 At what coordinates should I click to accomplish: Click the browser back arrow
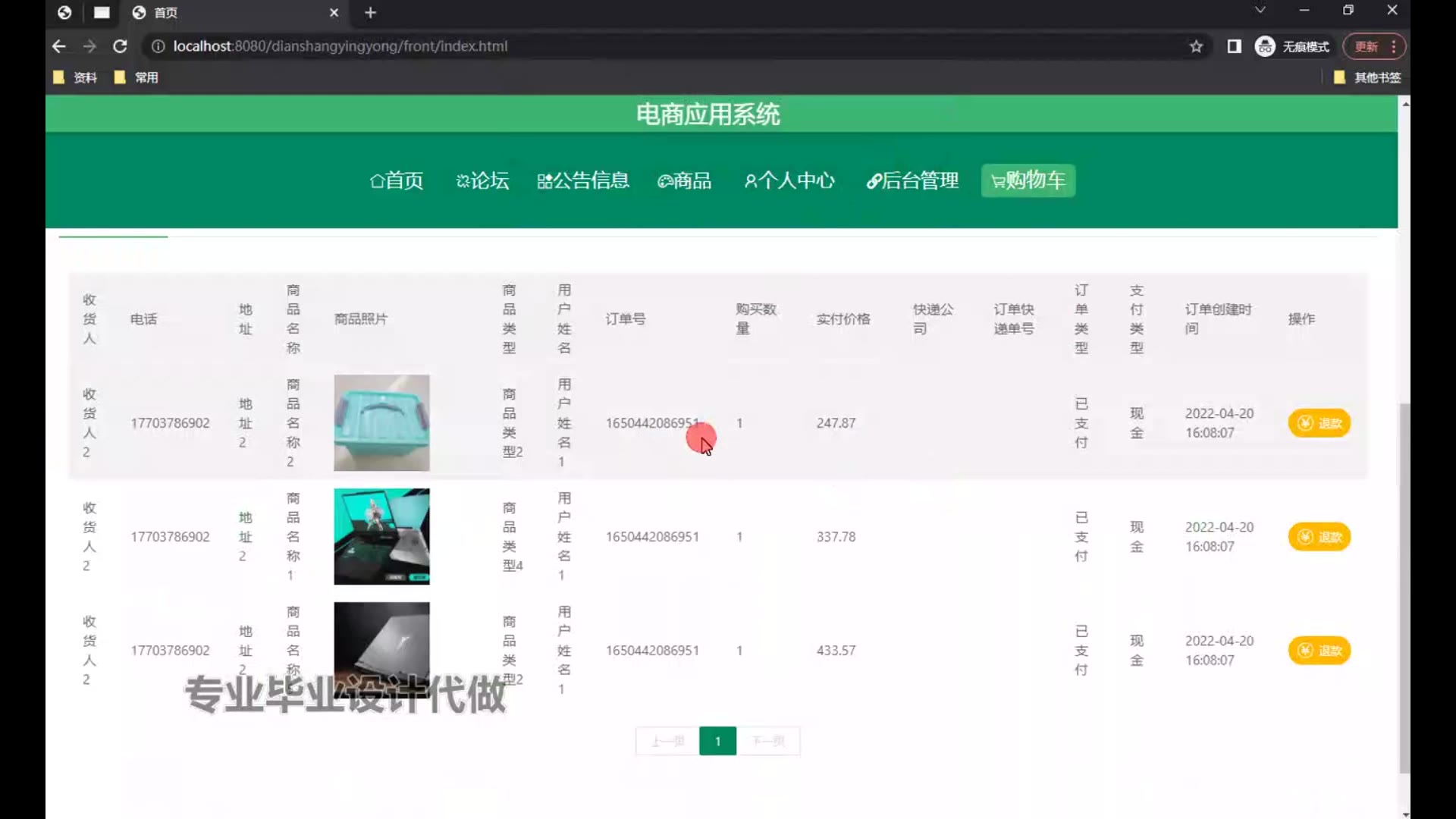(59, 46)
